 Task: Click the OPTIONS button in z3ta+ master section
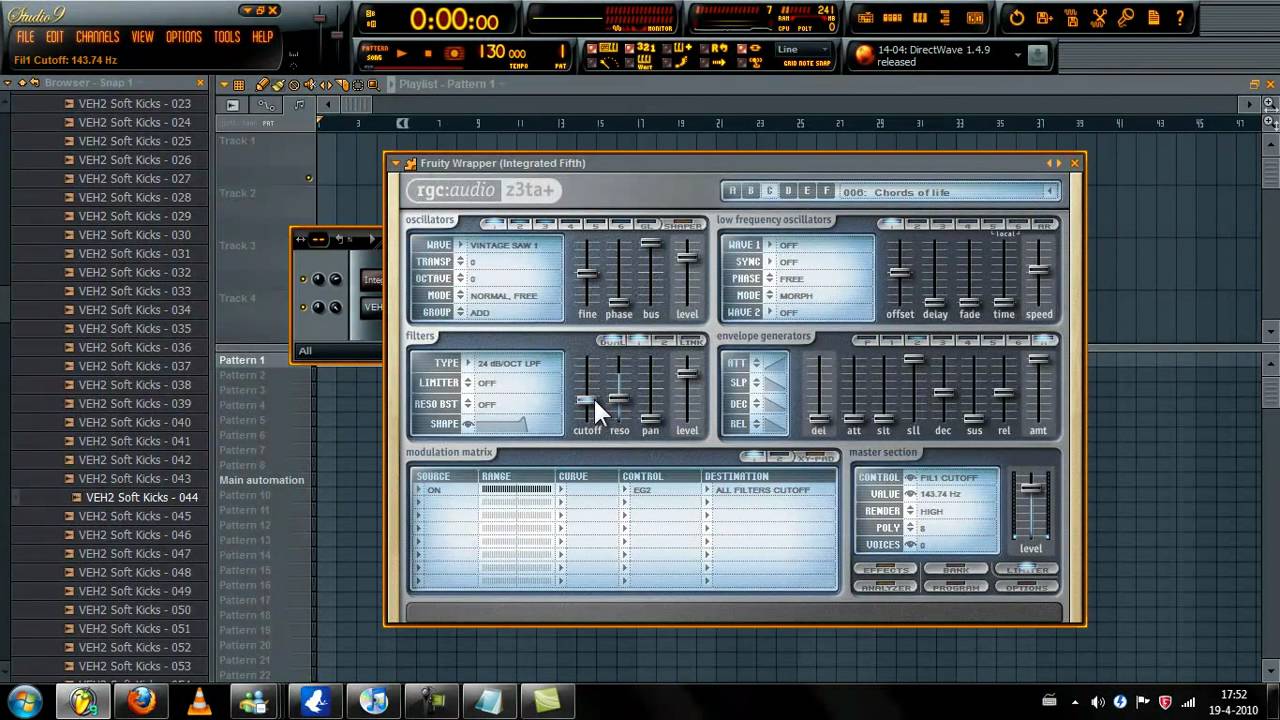[1027, 588]
